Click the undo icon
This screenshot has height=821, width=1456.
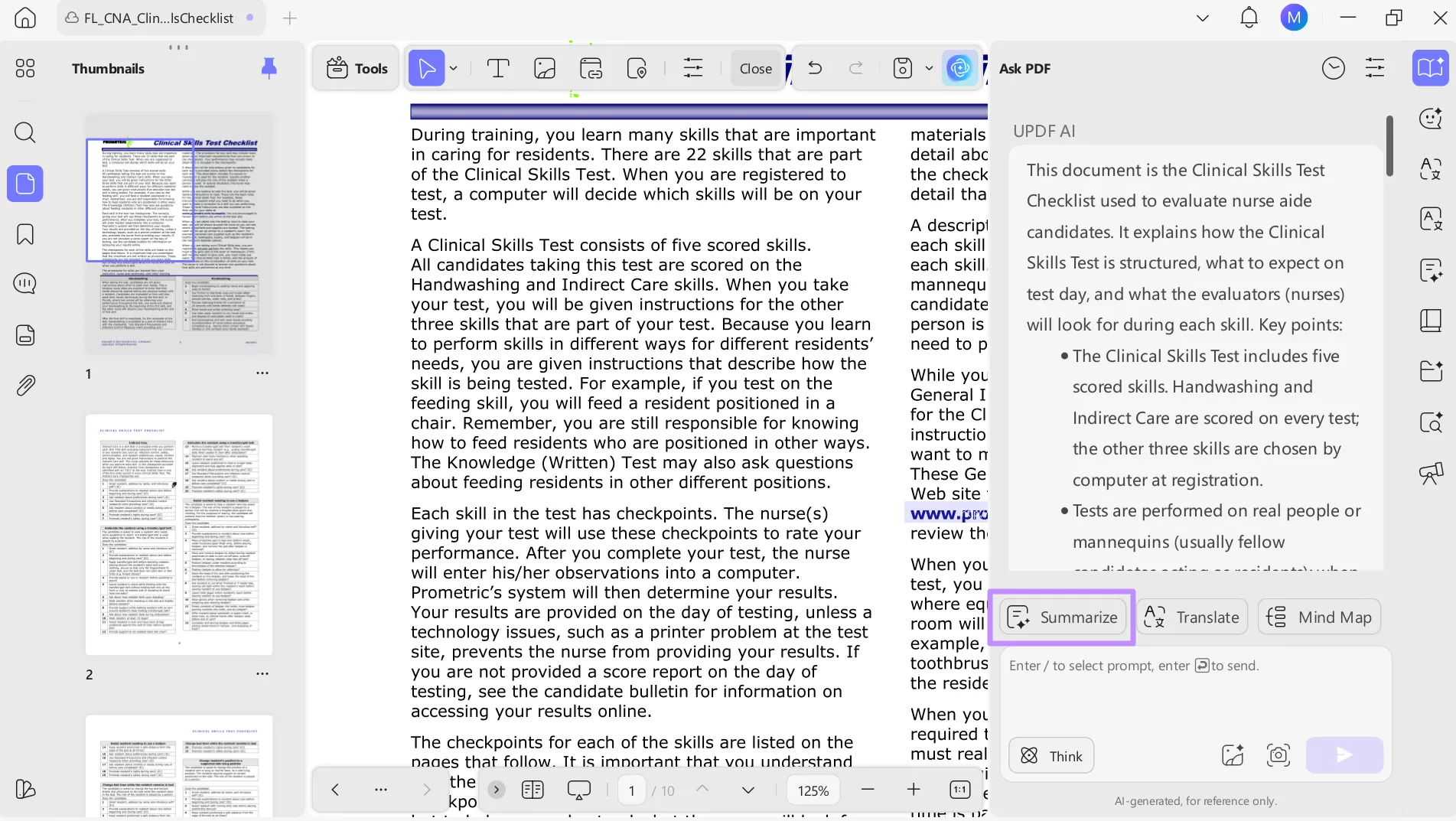(813, 68)
